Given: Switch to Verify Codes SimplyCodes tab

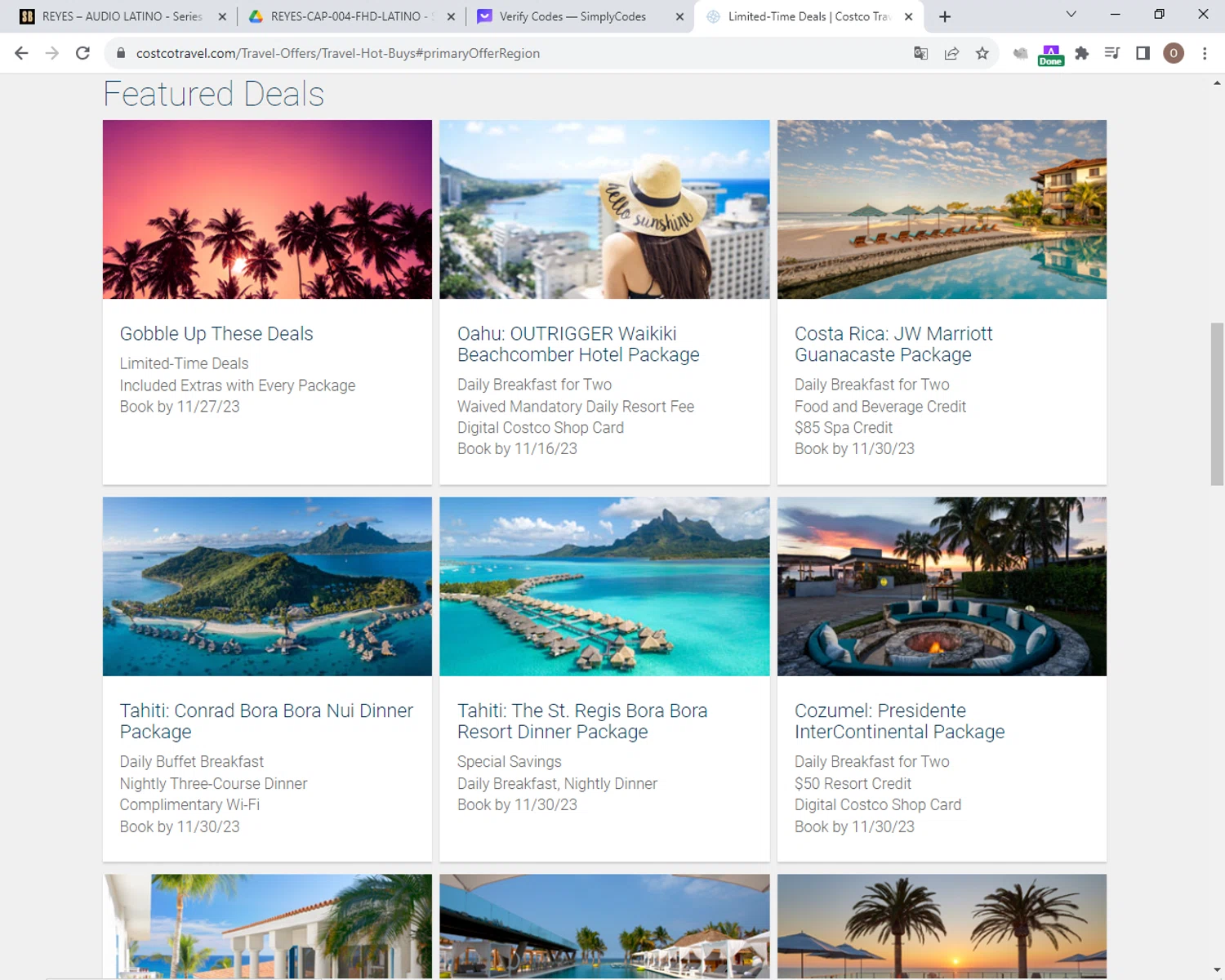Looking at the screenshot, I should [578, 16].
